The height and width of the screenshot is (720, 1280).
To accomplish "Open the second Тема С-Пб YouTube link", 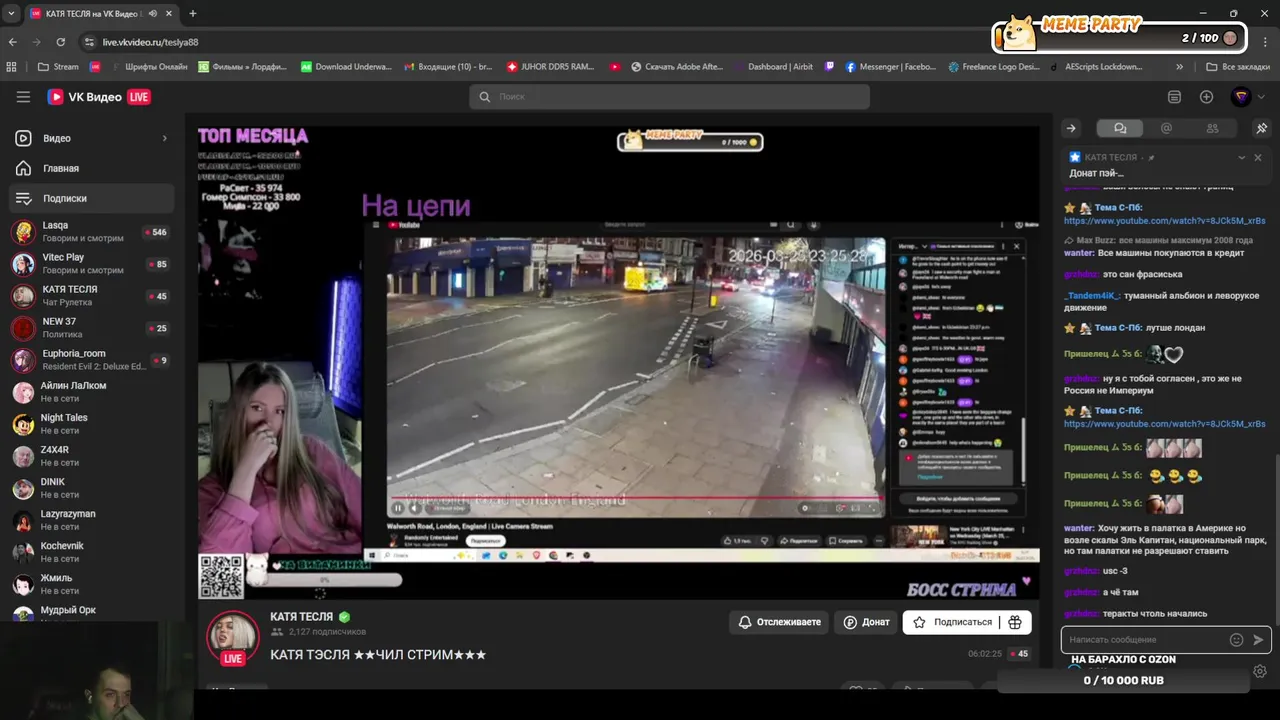I will pos(1164,424).
